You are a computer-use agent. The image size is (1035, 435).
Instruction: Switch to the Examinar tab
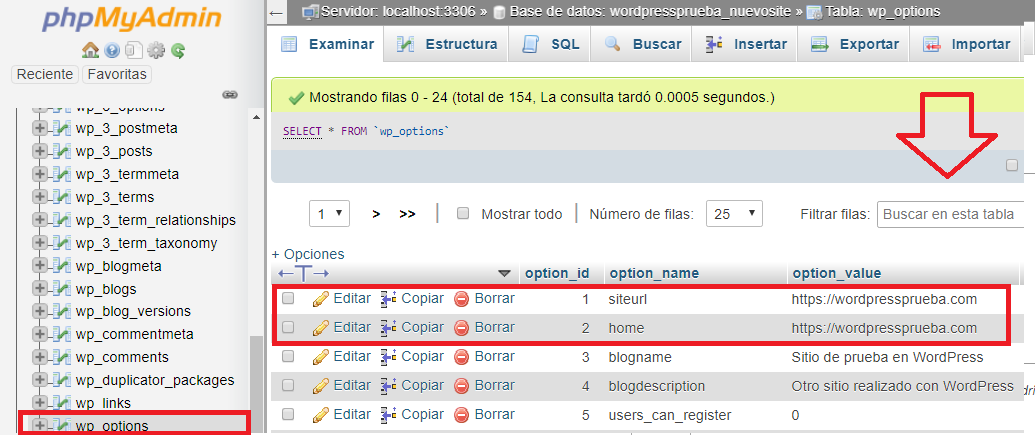point(327,45)
